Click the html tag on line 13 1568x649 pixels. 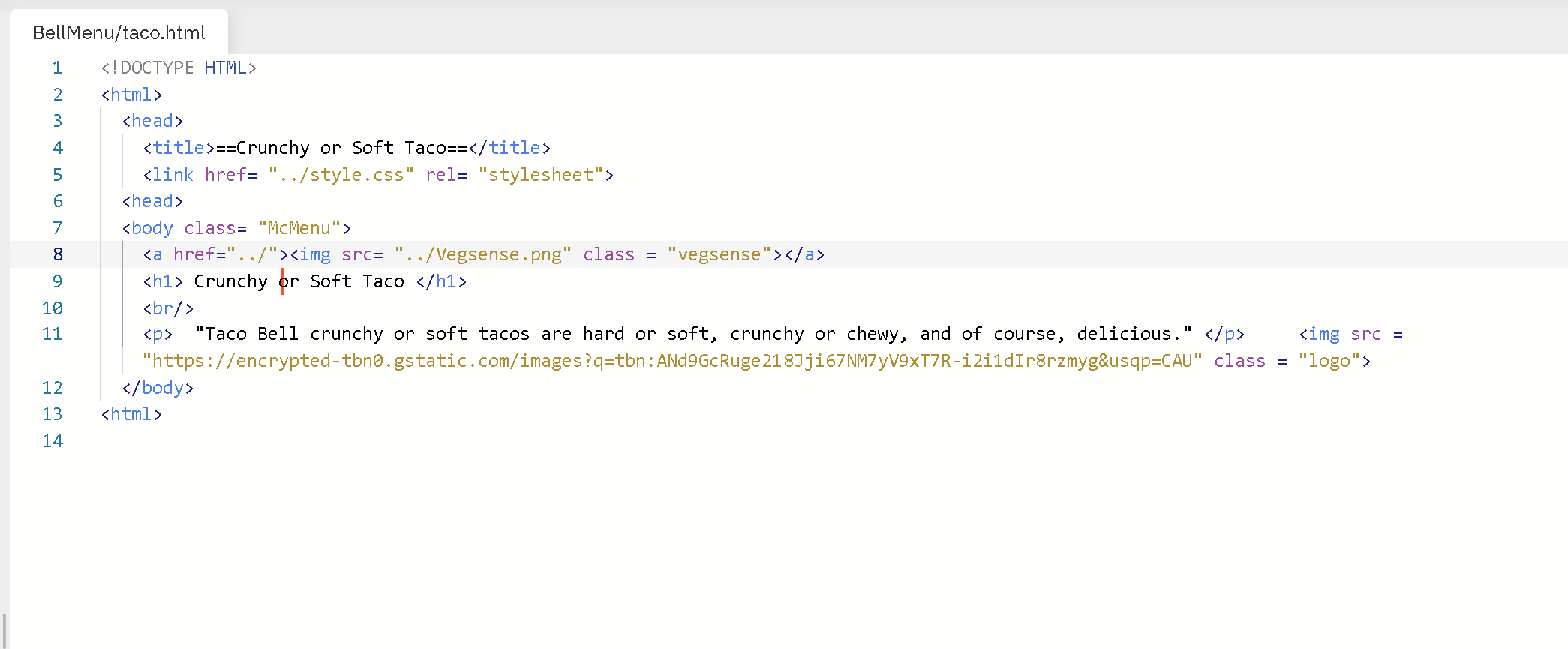131,414
